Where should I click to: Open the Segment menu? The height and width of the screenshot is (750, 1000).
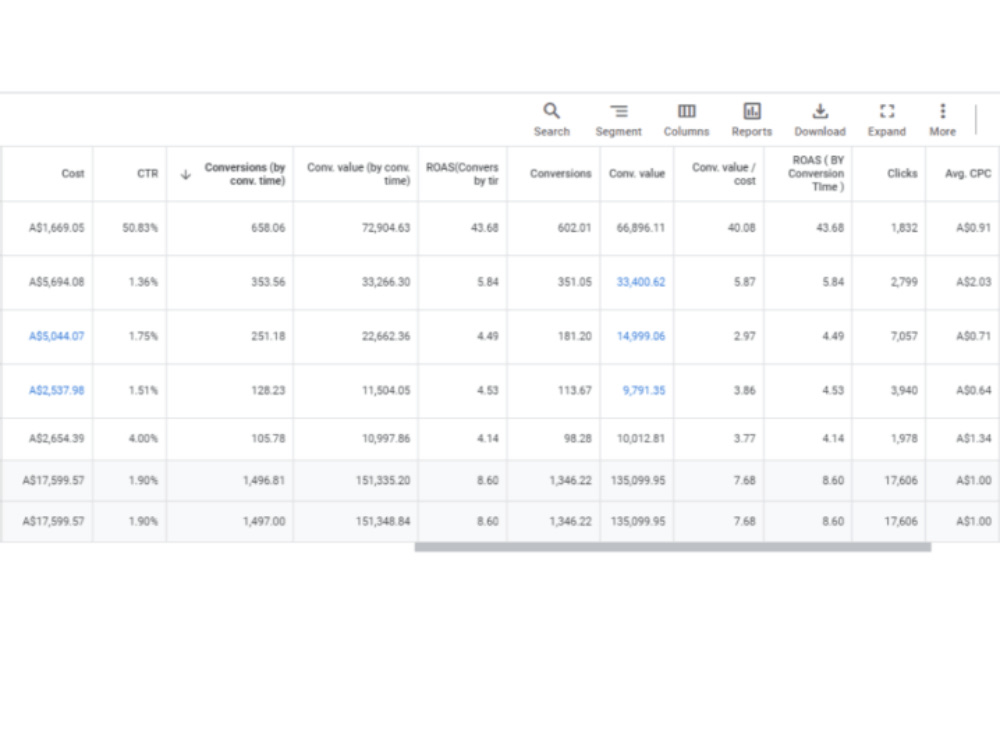pos(618,120)
